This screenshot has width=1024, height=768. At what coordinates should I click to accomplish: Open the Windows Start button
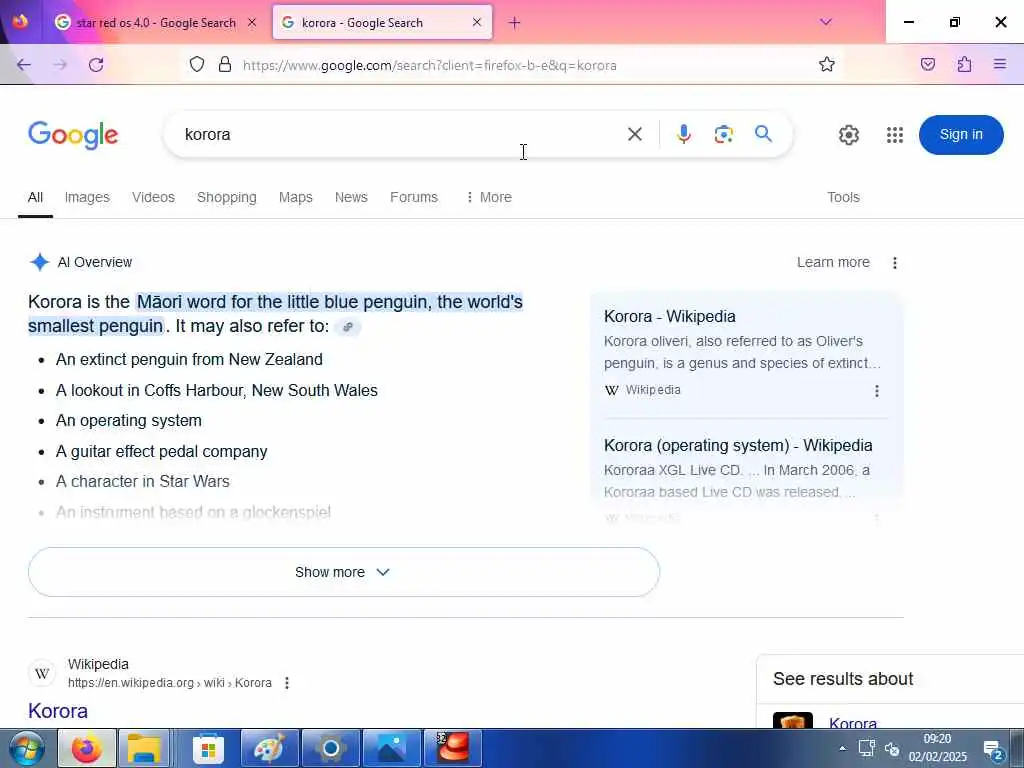(x=26, y=748)
